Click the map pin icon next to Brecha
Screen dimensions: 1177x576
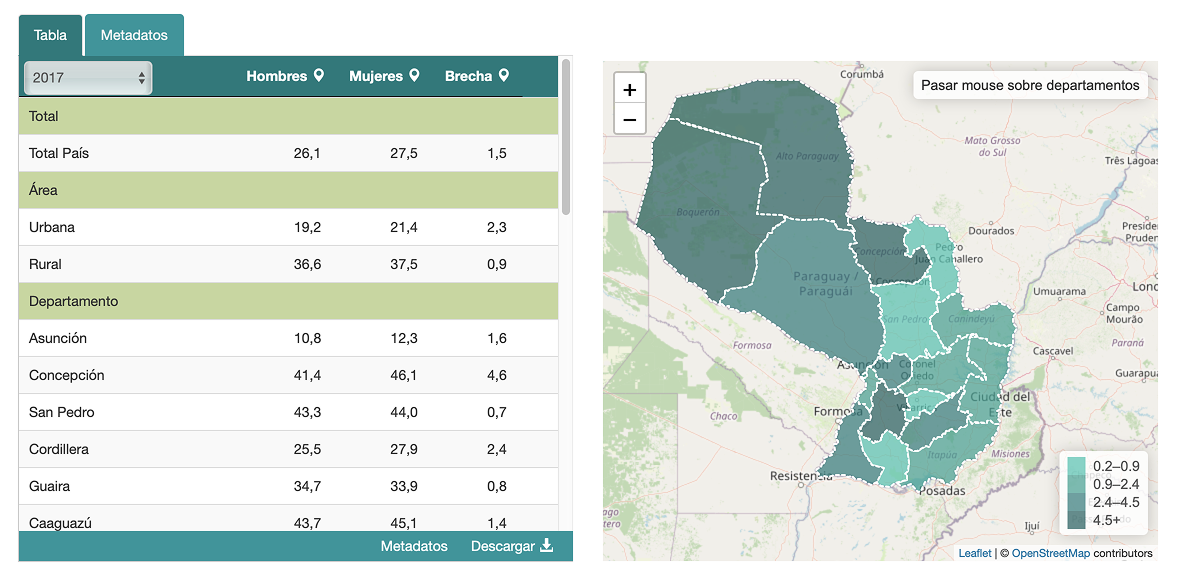point(504,76)
